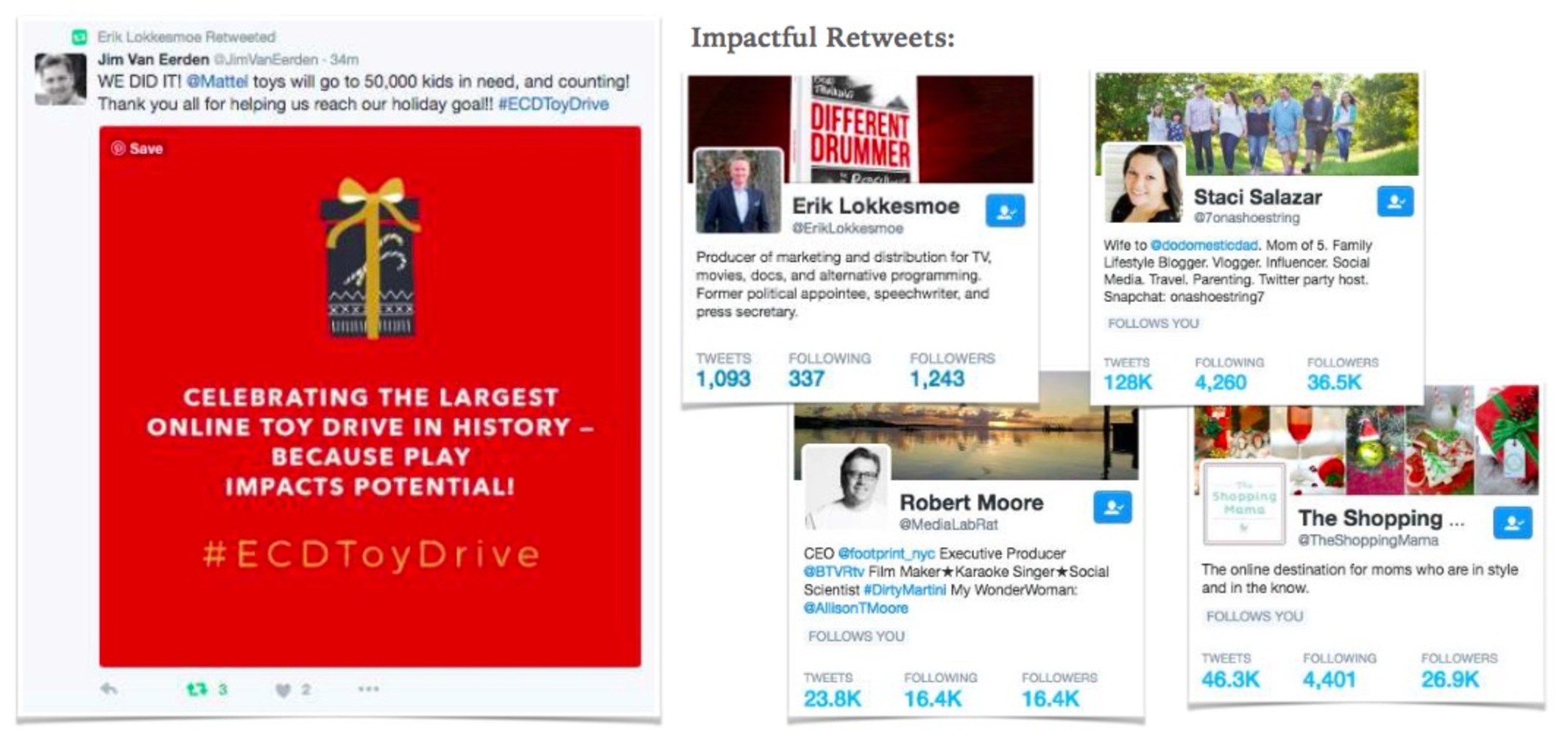Click the green retweet icon
The width and height of the screenshot is (1568, 754).
(x=197, y=689)
